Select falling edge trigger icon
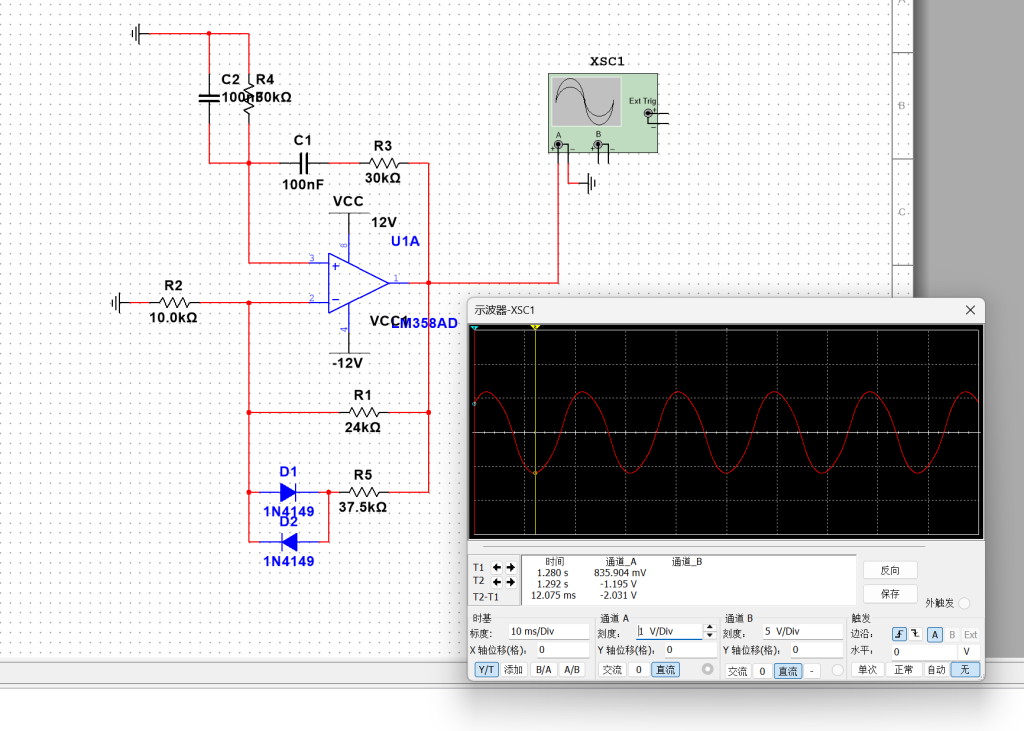Viewport: 1024px width, 731px height. pyautogui.click(x=915, y=634)
